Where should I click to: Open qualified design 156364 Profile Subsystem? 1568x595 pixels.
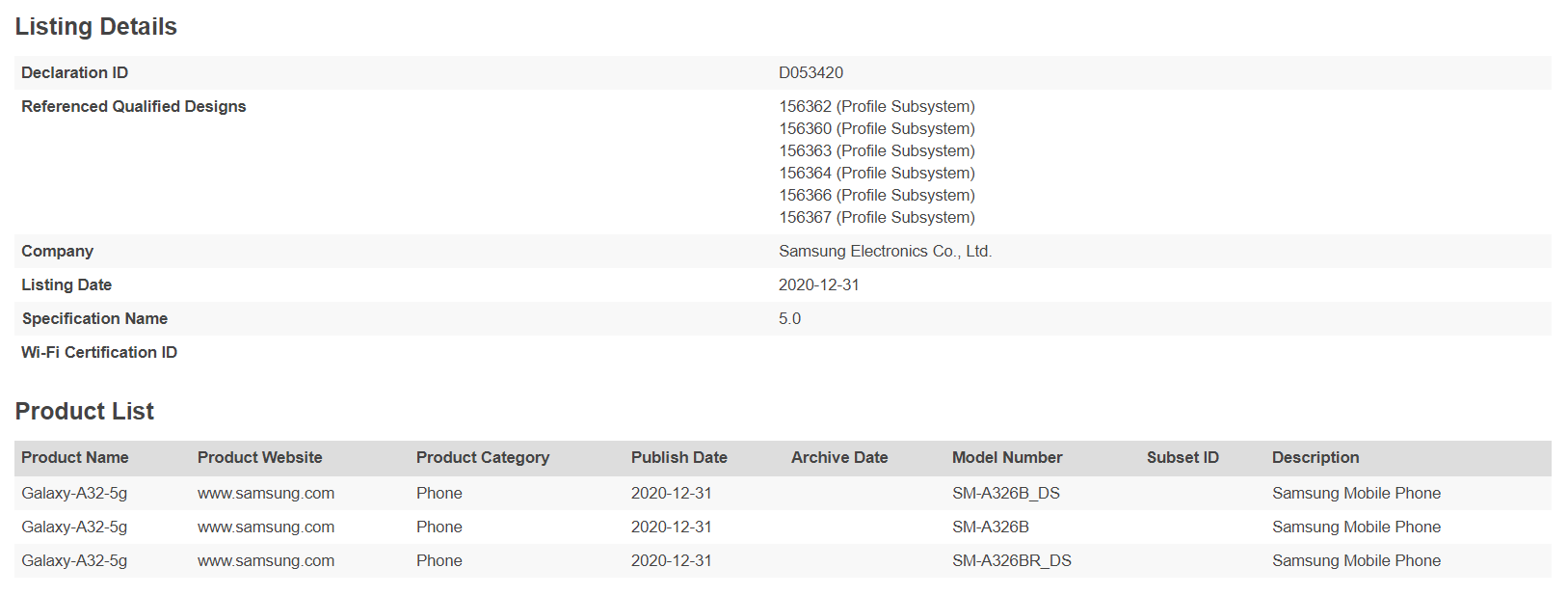(x=877, y=173)
